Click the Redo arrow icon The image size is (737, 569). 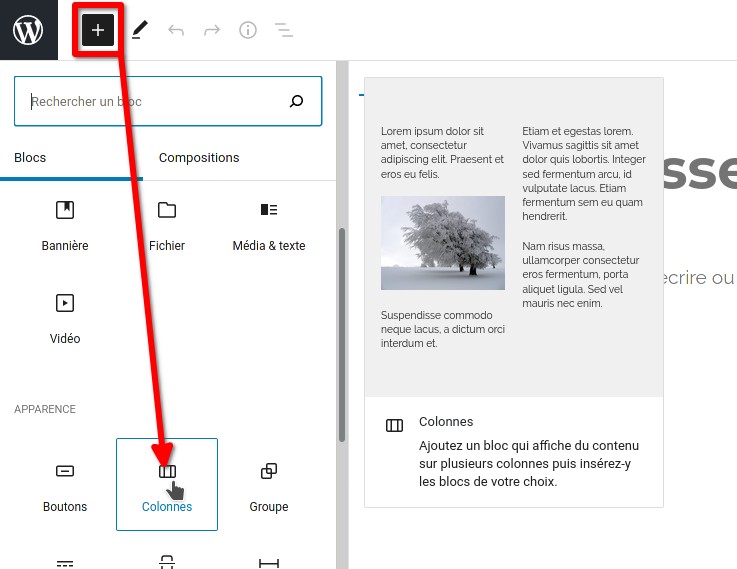[x=212, y=30]
